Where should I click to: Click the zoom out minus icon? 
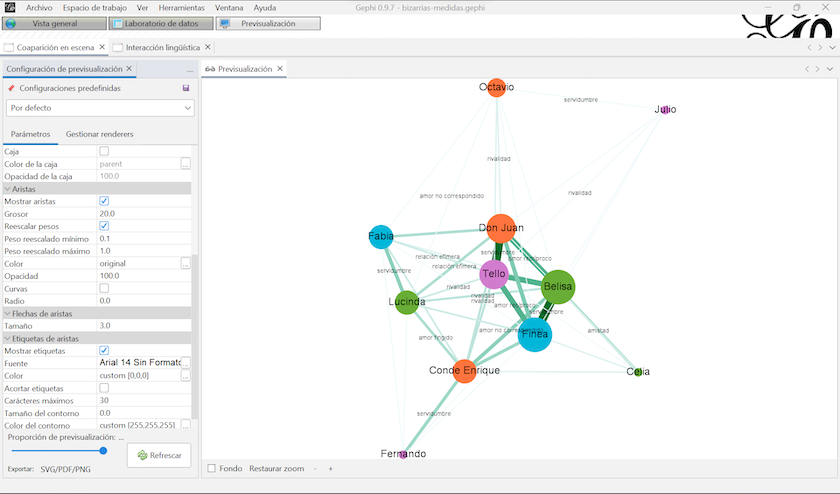pyautogui.click(x=315, y=468)
